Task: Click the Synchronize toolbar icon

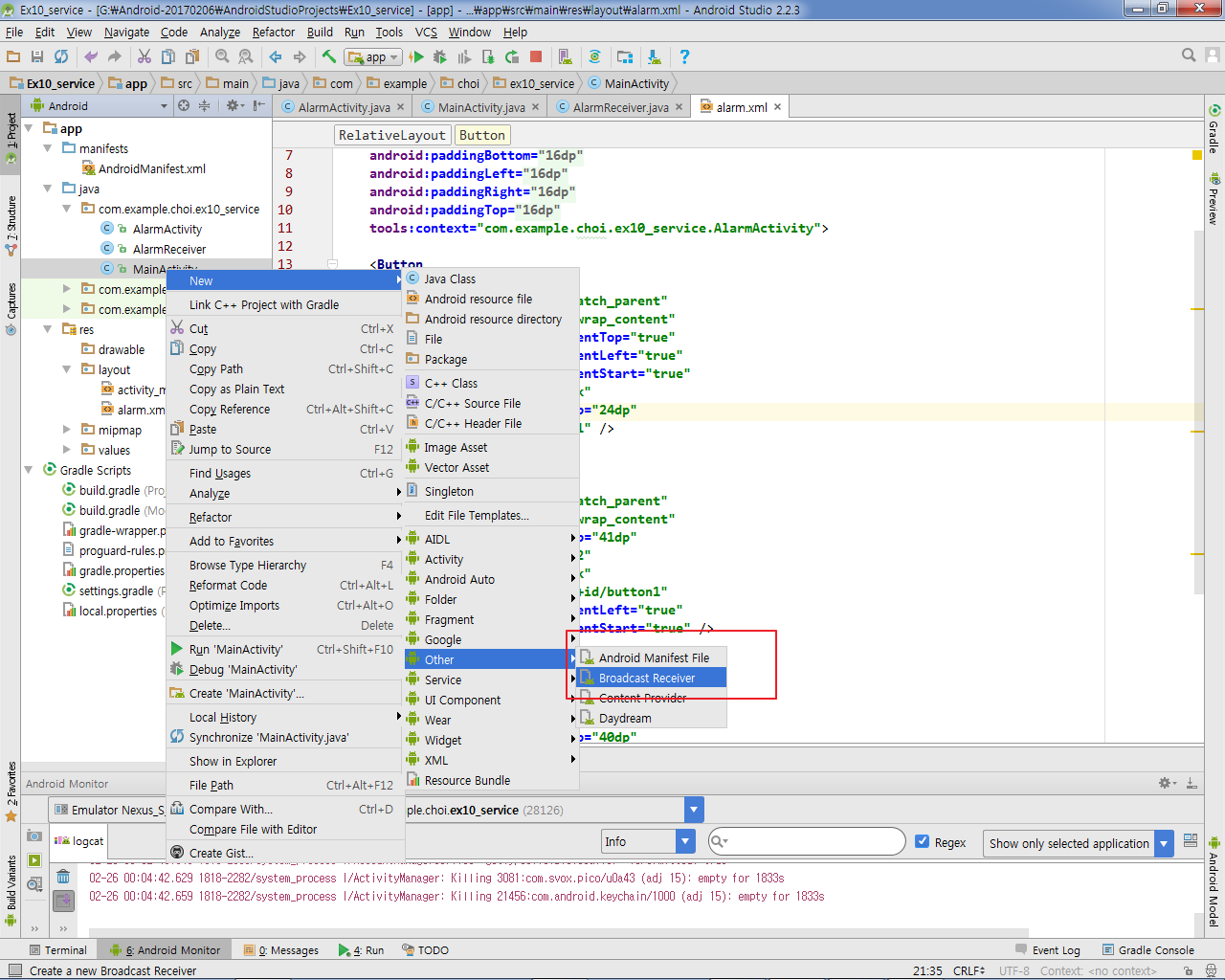Action: 61,57
